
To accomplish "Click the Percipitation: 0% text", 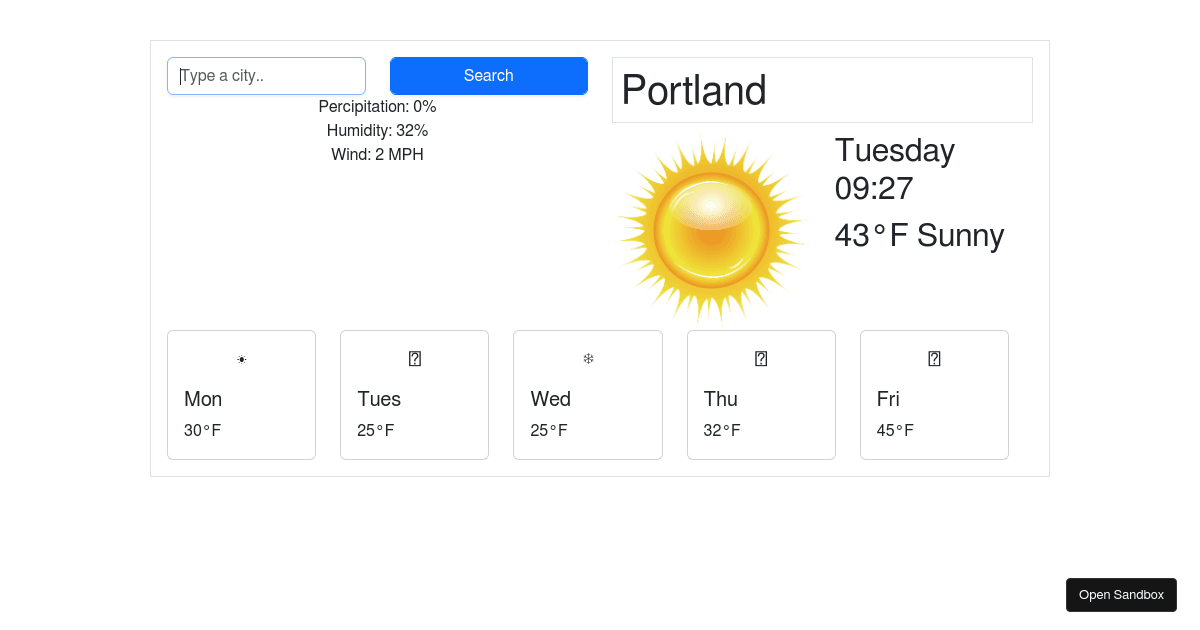I will coord(377,106).
